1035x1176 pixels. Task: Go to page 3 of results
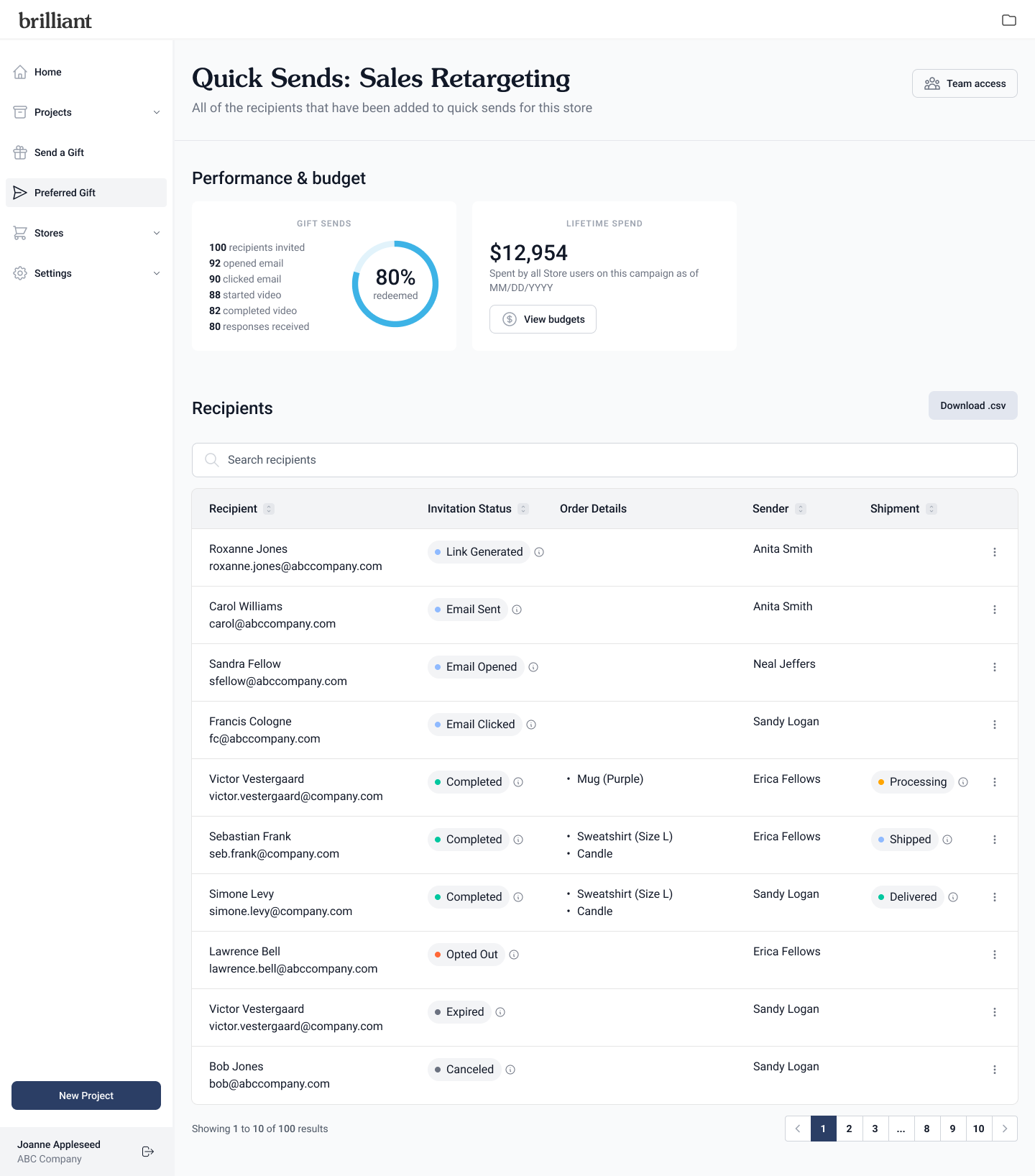click(x=875, y=1129)
